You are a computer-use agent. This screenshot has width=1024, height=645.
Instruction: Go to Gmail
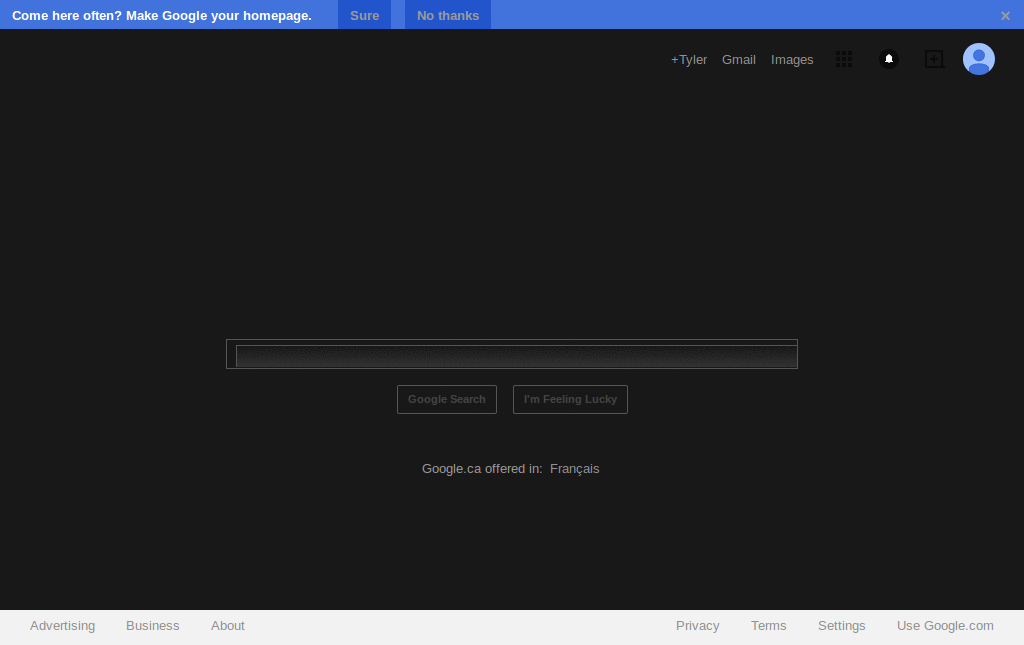point(739,59)
